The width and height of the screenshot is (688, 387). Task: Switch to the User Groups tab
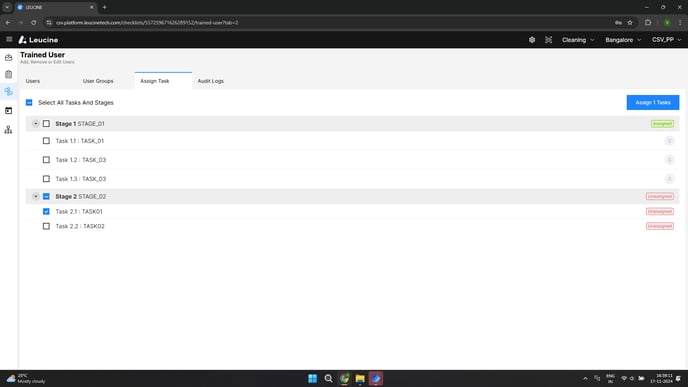tap(98, 81)
